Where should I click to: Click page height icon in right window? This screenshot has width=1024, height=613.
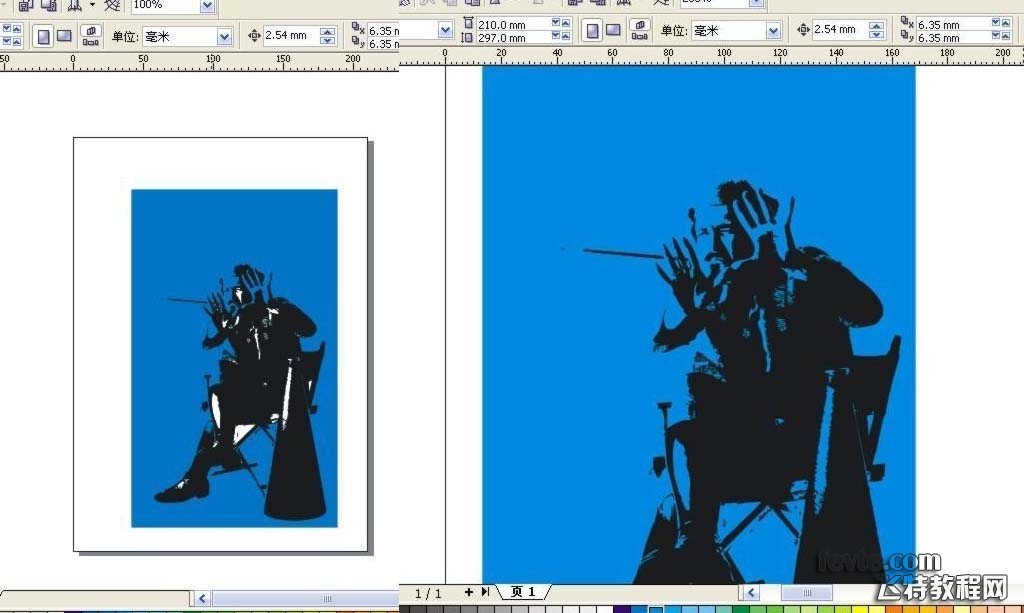[466, 38]
